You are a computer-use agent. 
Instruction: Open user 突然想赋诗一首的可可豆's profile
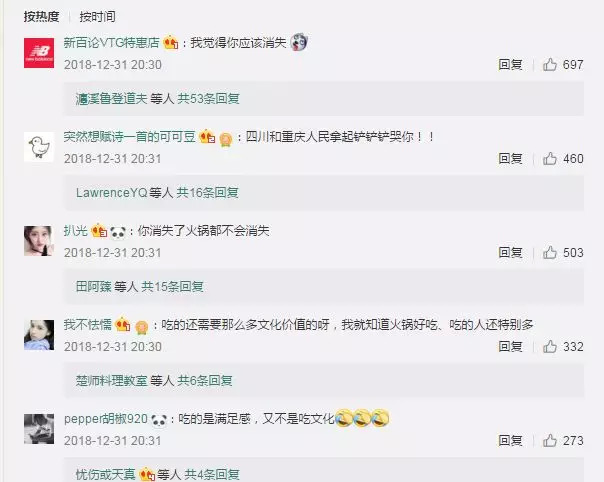coord(129,136)
